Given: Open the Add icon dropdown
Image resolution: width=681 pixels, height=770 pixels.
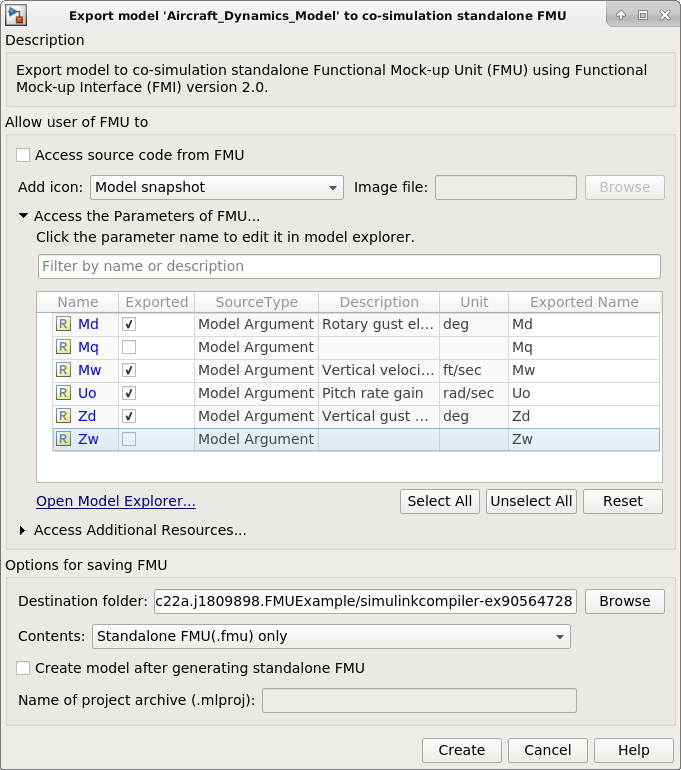Looking at the screenshot, I should (216, 187).
